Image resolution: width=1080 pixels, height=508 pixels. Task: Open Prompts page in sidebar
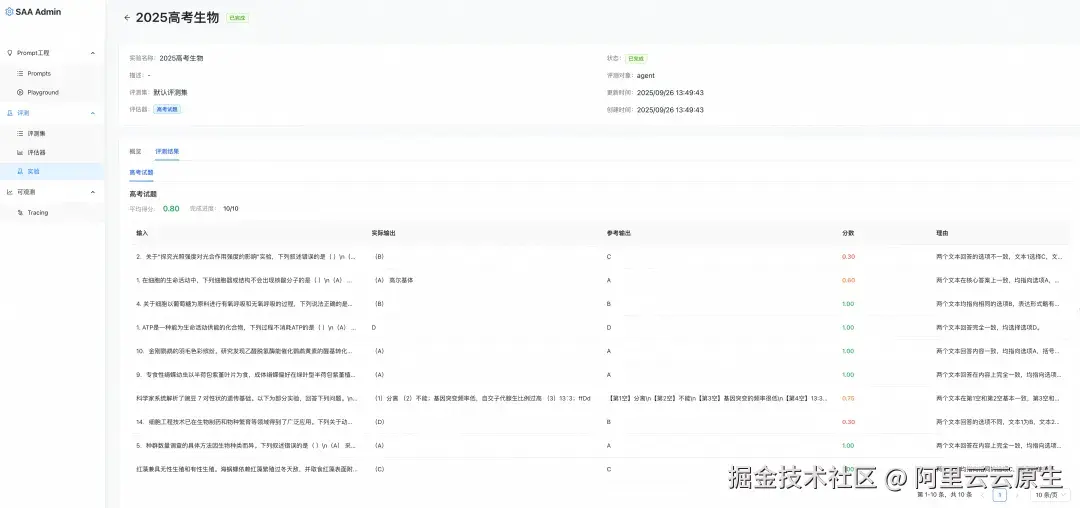52,74
